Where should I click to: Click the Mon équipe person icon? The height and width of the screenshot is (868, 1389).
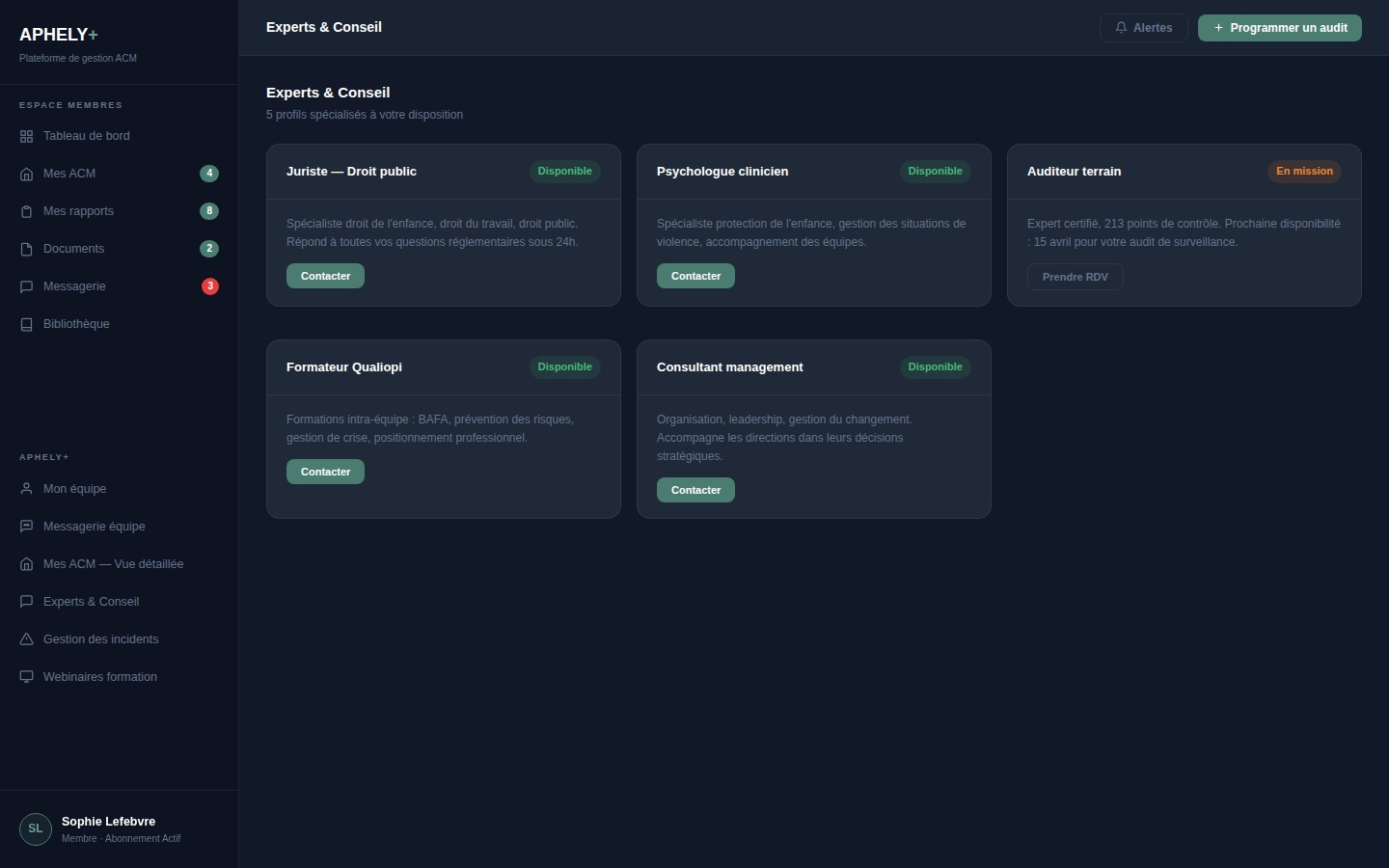[x=27, y=489]
